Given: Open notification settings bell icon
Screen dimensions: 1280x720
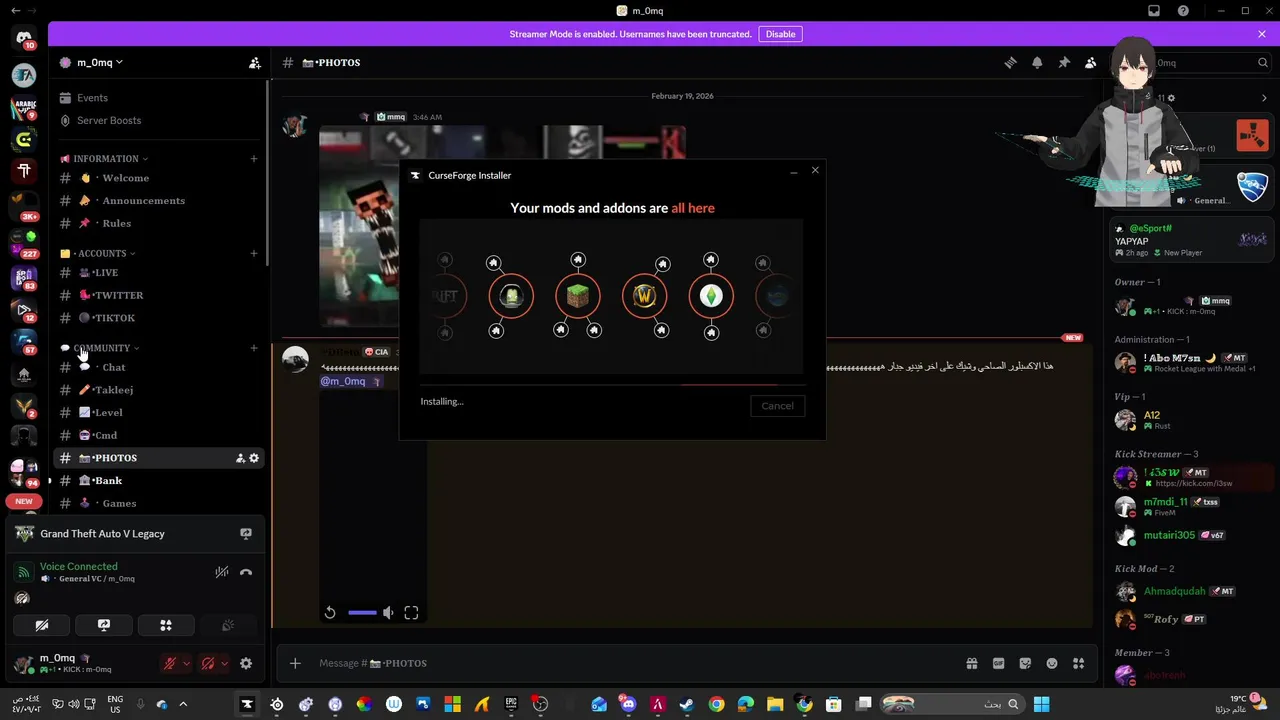Looking at the screenshot, I should 1037,62.
